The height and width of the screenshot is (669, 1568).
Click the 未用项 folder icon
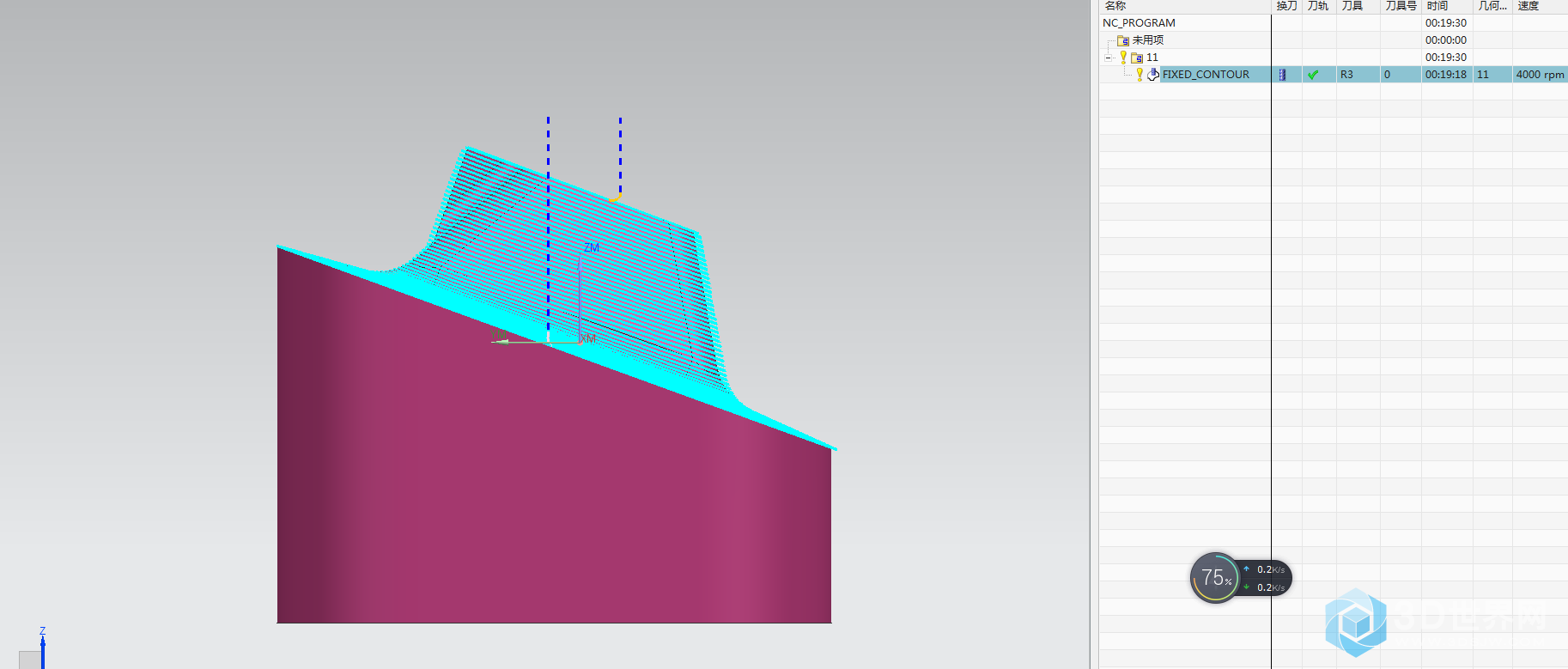(1123, 40)
